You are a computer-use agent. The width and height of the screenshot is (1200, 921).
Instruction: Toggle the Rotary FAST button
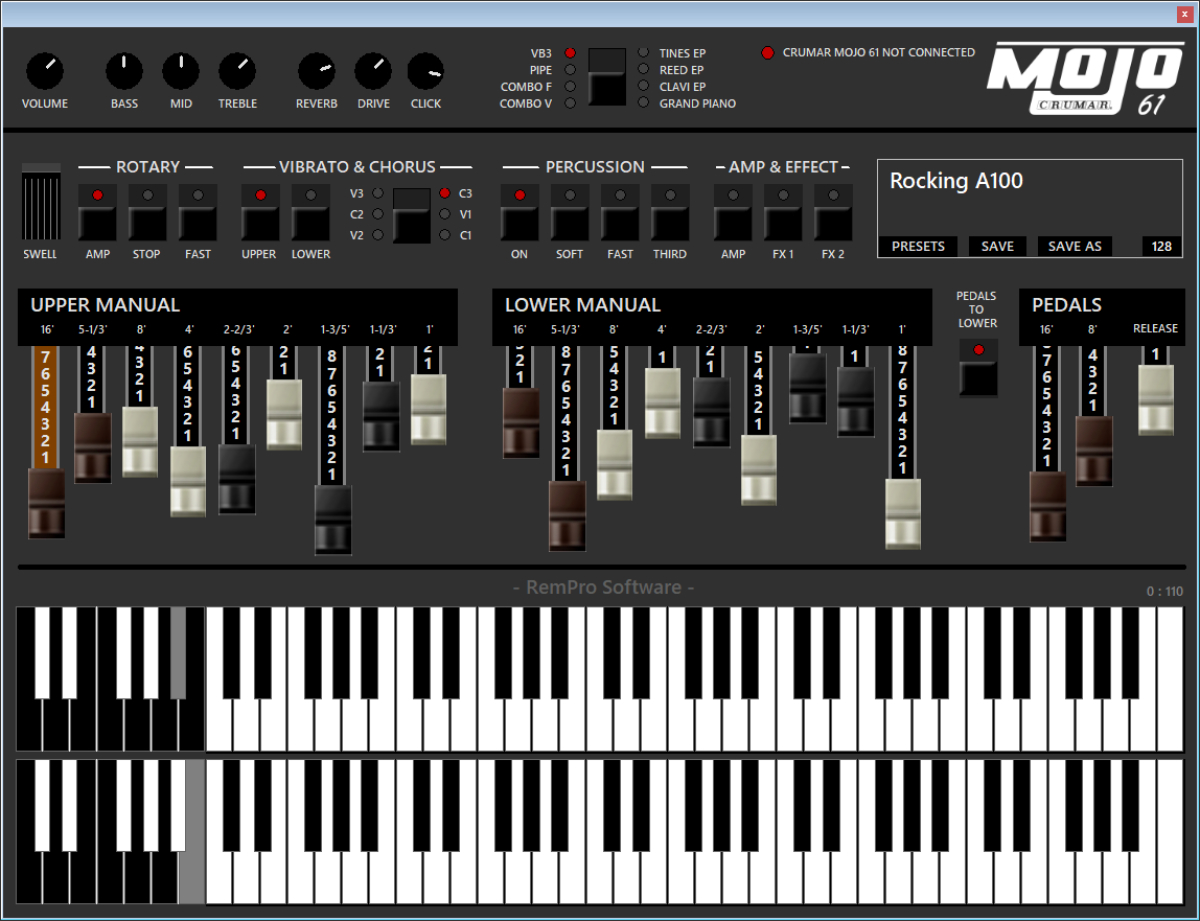(198, 213)
